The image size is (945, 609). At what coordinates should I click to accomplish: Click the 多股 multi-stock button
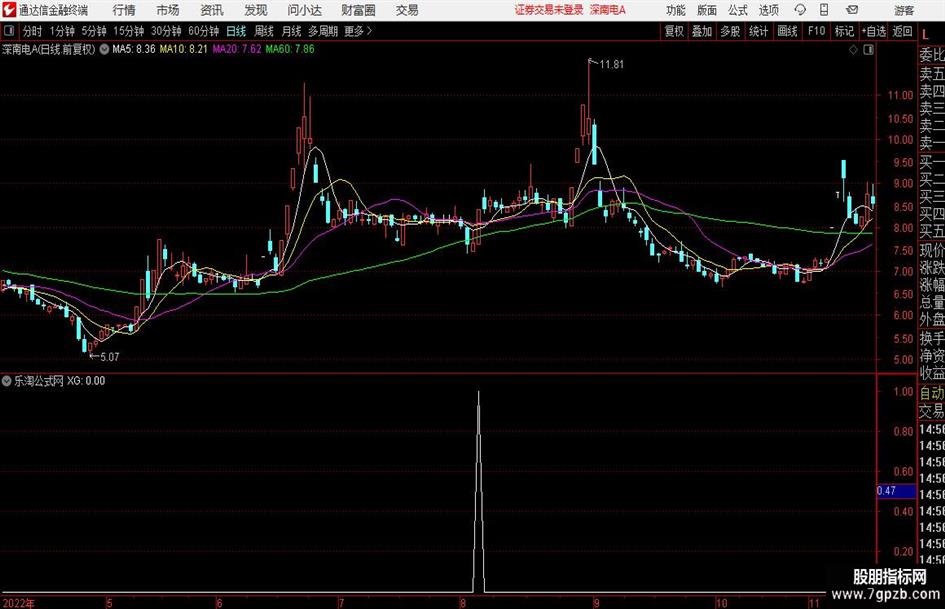(730, 31)
